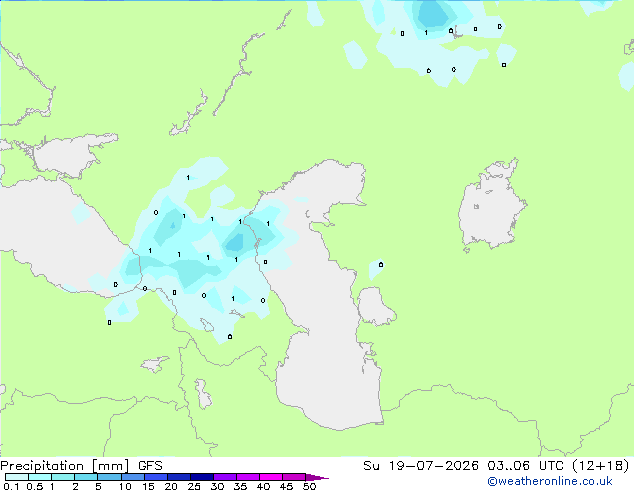Click the 'GFS' model label
The height and width of the screenshot is (490, 634).
[x=150, y=466]
